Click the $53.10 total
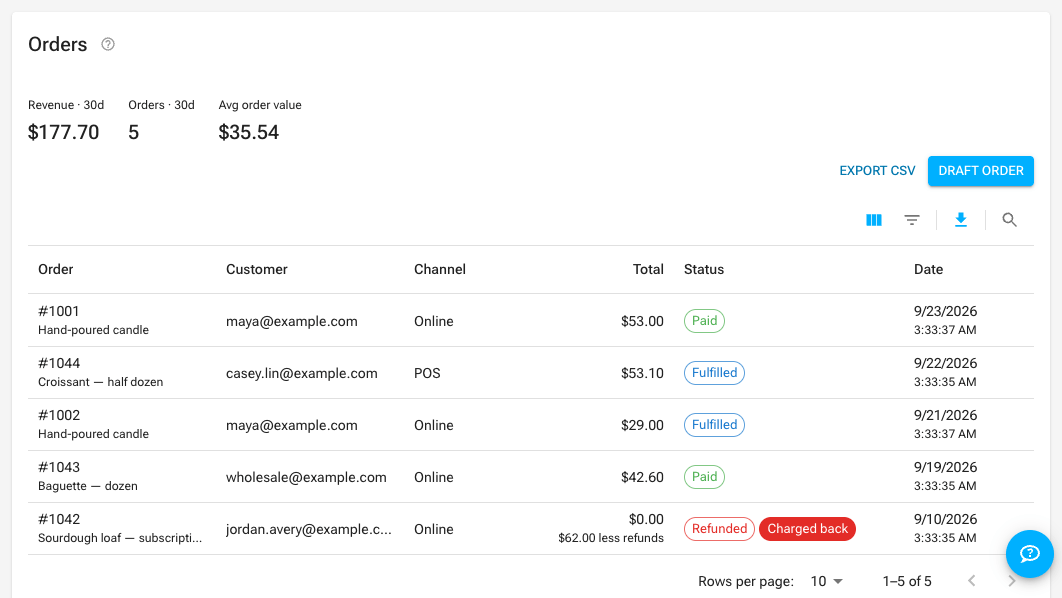Screen dimensions: 1062x598 642,373
